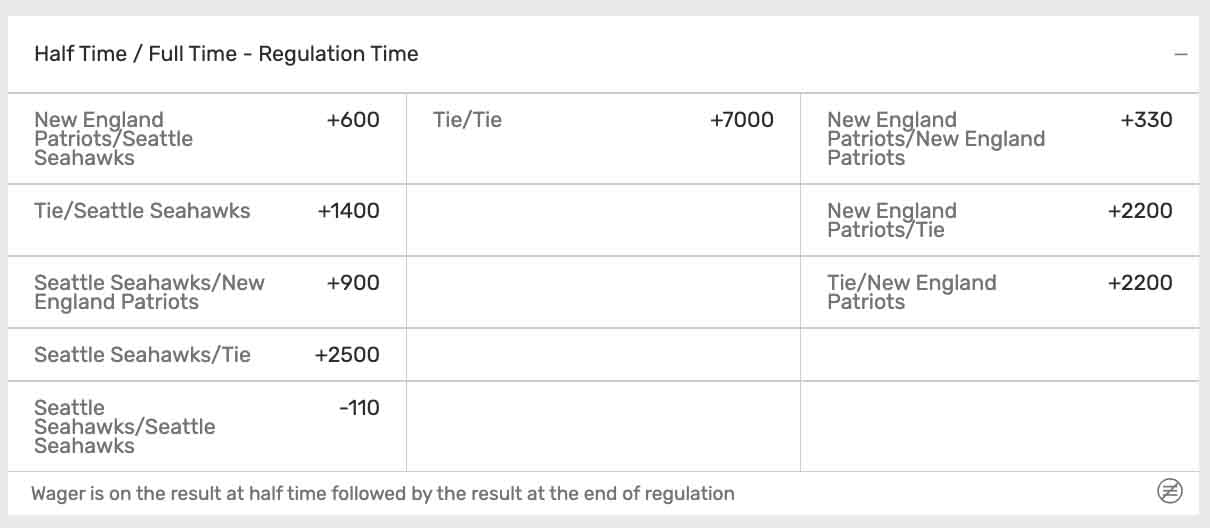Click the Half Time / Full Time market title
Viewport: 1210px width, 528px height.
(x=226, y=54)
